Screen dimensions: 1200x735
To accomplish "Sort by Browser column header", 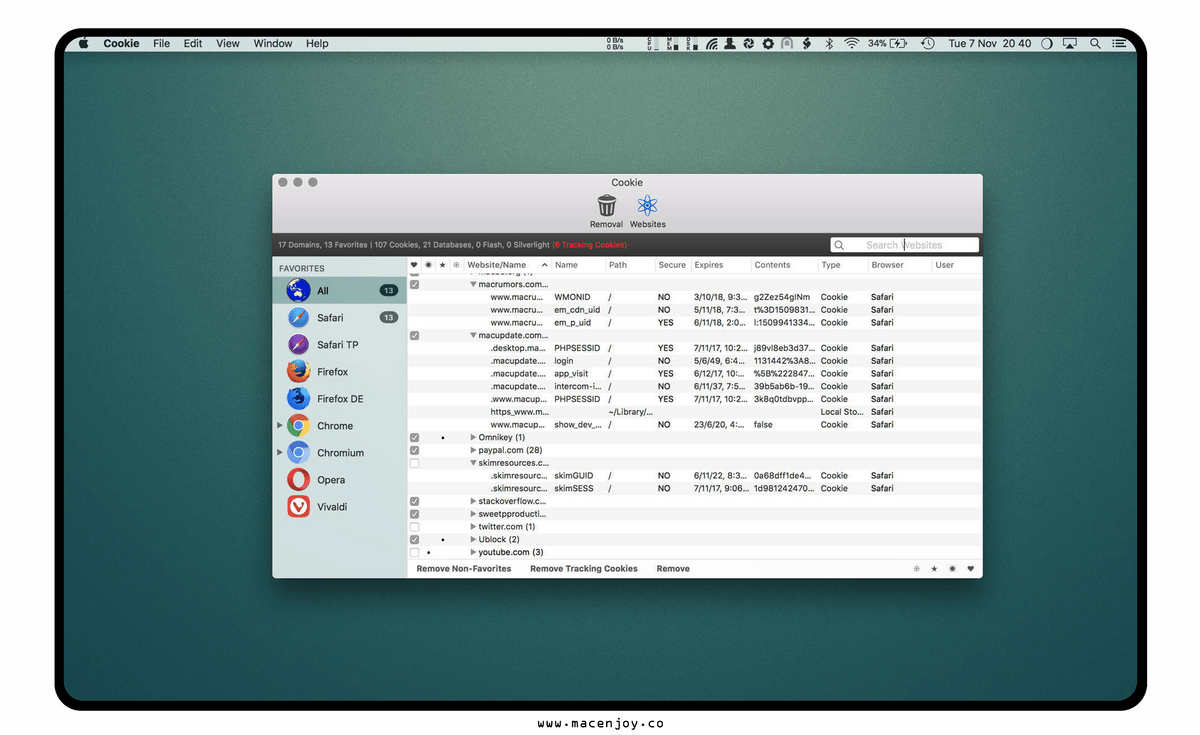I will (x=900, y=265).
